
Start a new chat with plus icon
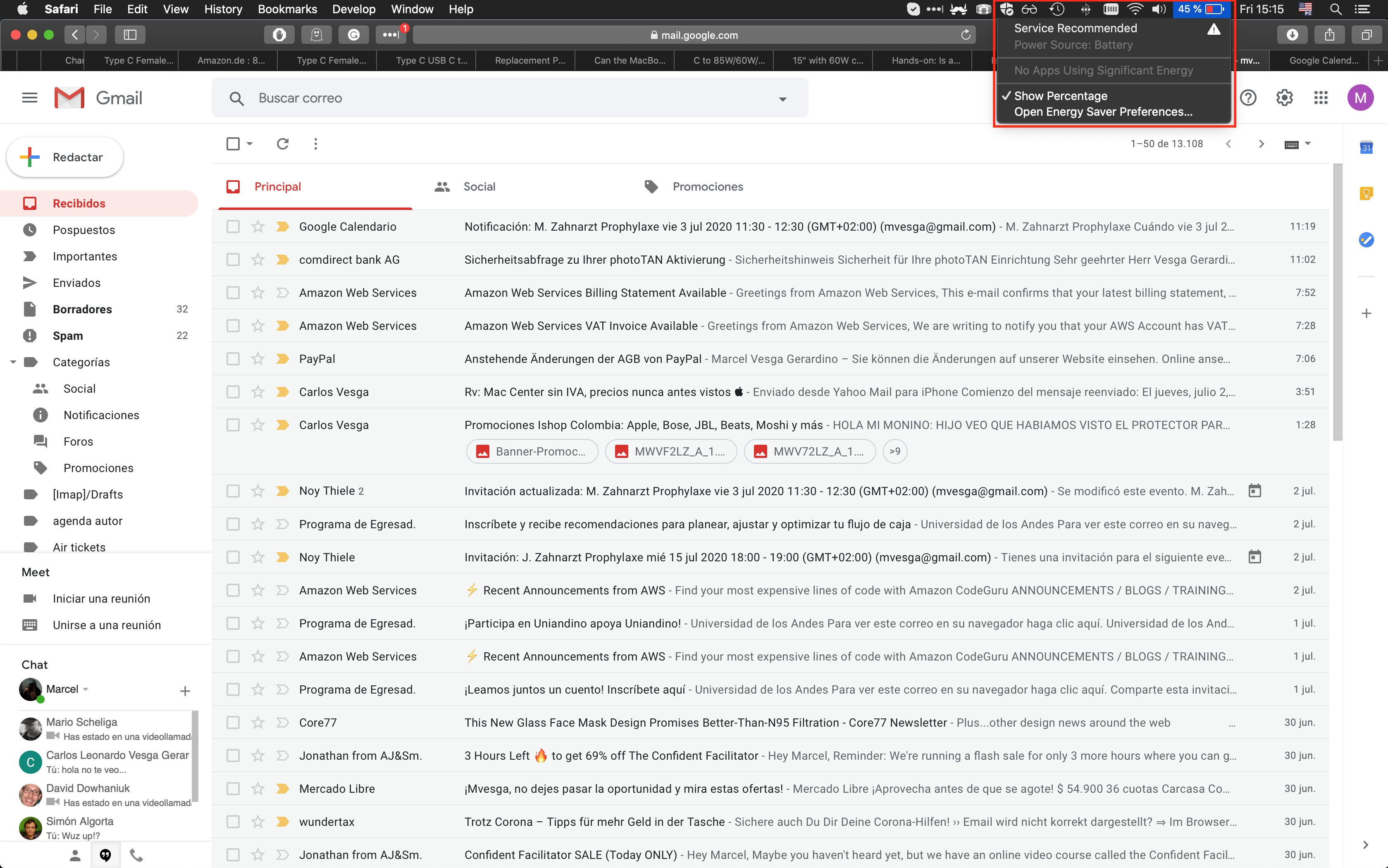click(185, 691)
